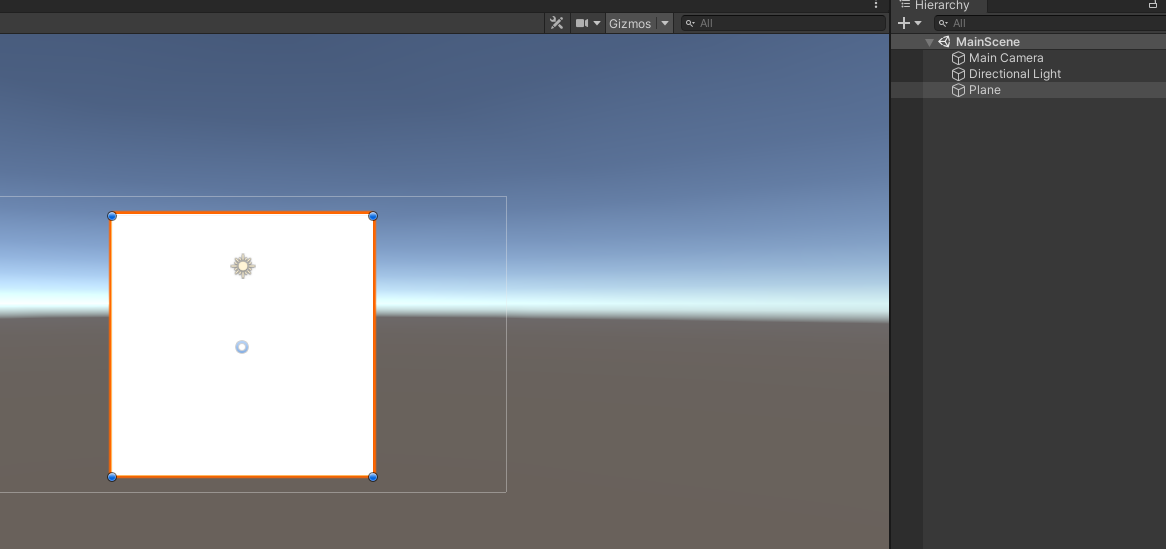Click the Unity logo icon beside MainScene

[944, 42]
